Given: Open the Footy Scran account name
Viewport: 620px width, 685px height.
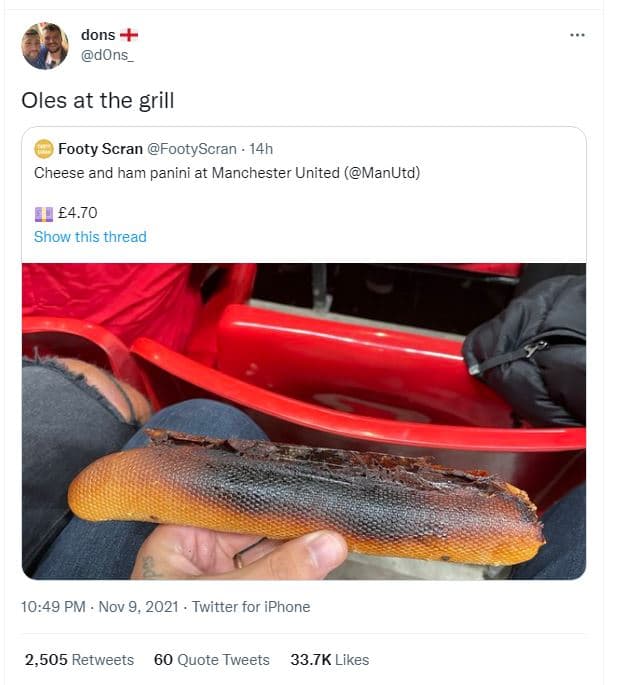Looking at the screenshot, I should [x=100, y=149].
